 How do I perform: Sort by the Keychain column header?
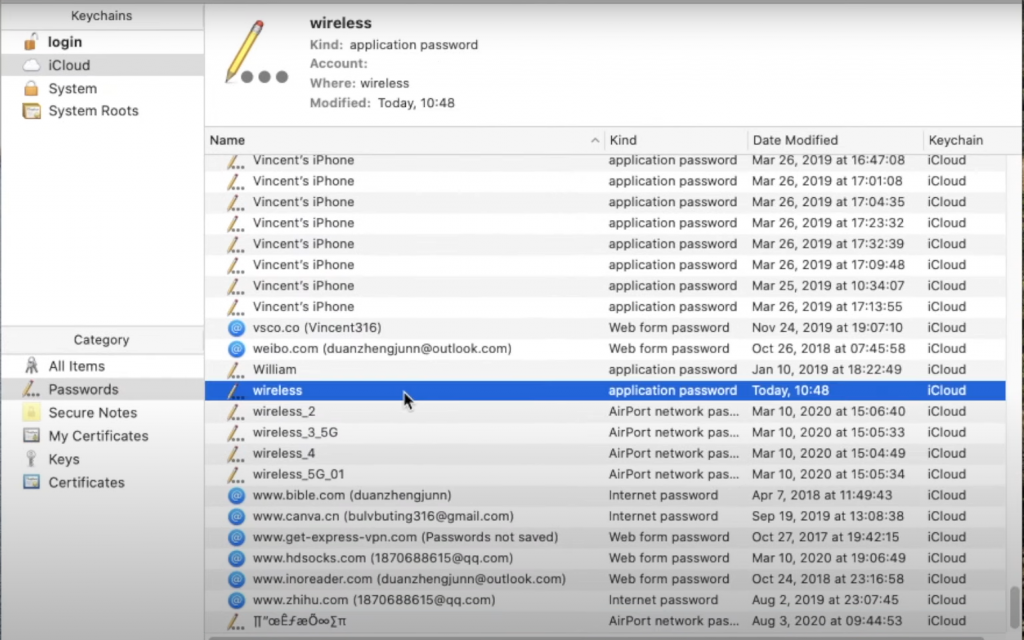click(x=955, y=140)
